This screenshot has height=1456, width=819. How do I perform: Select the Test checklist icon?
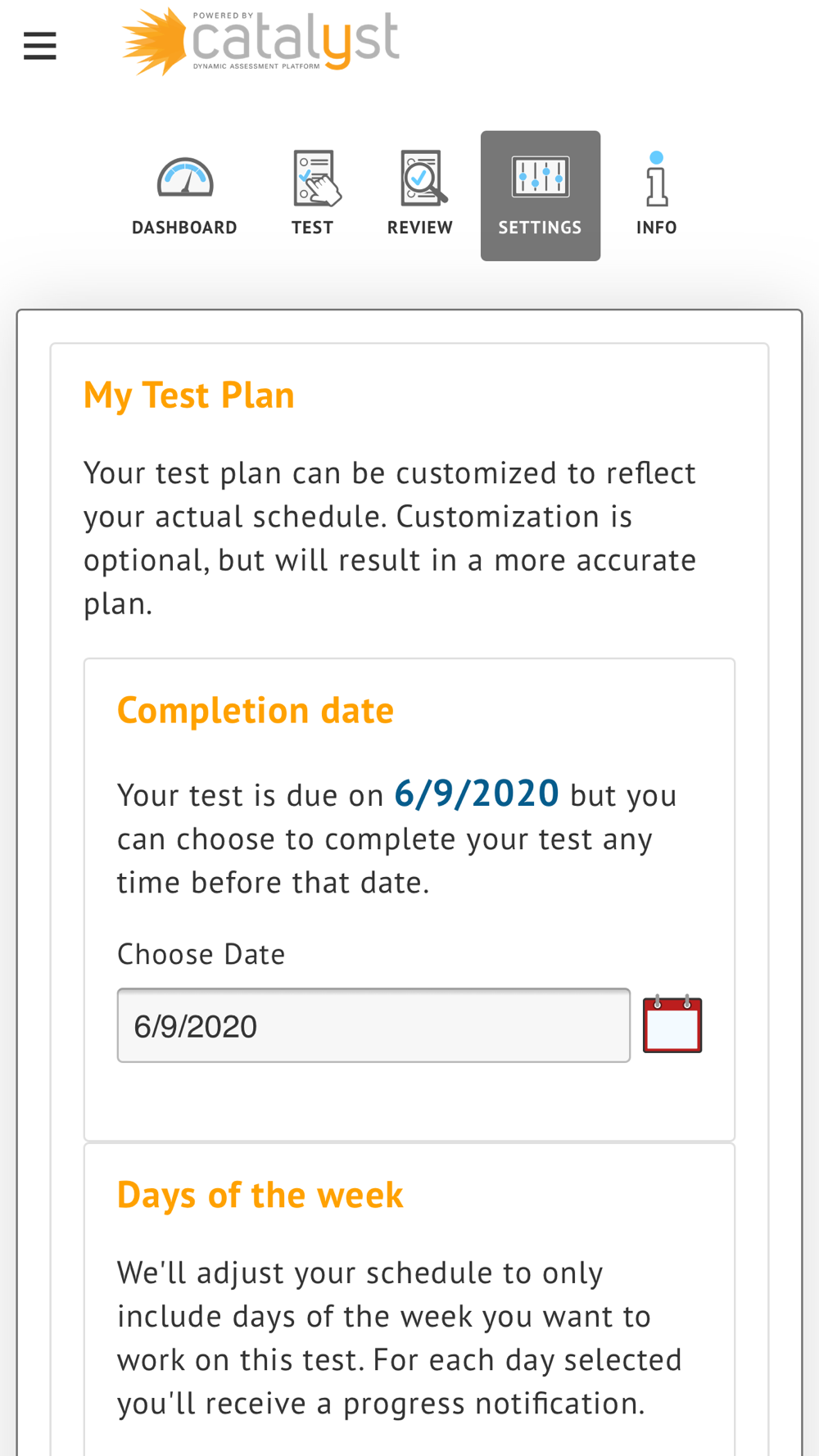(316, 178)
